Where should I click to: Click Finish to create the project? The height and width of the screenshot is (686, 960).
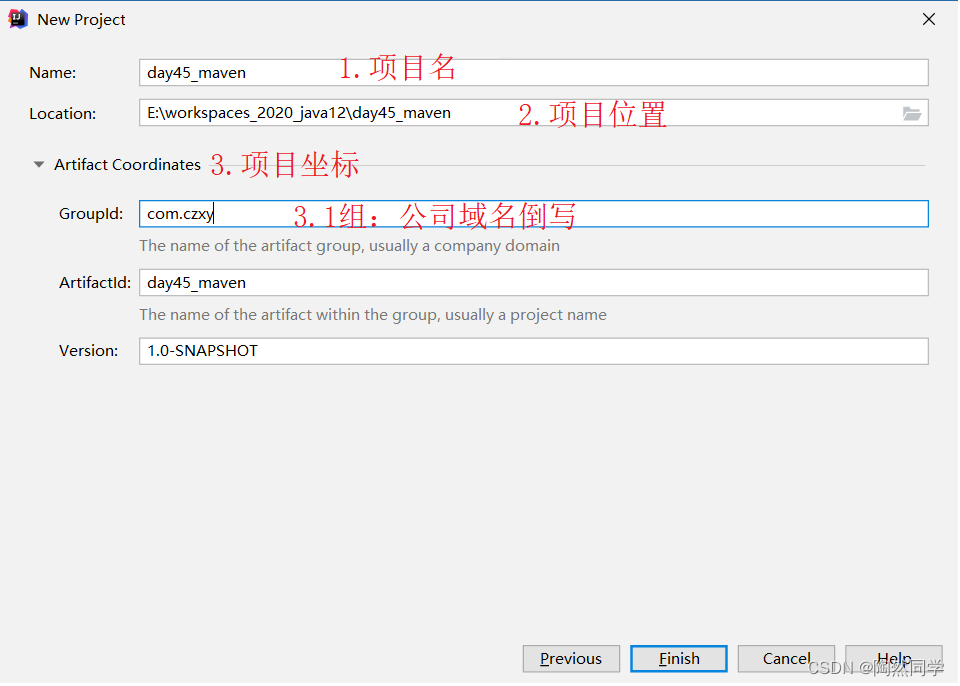[x=679, y=659]
